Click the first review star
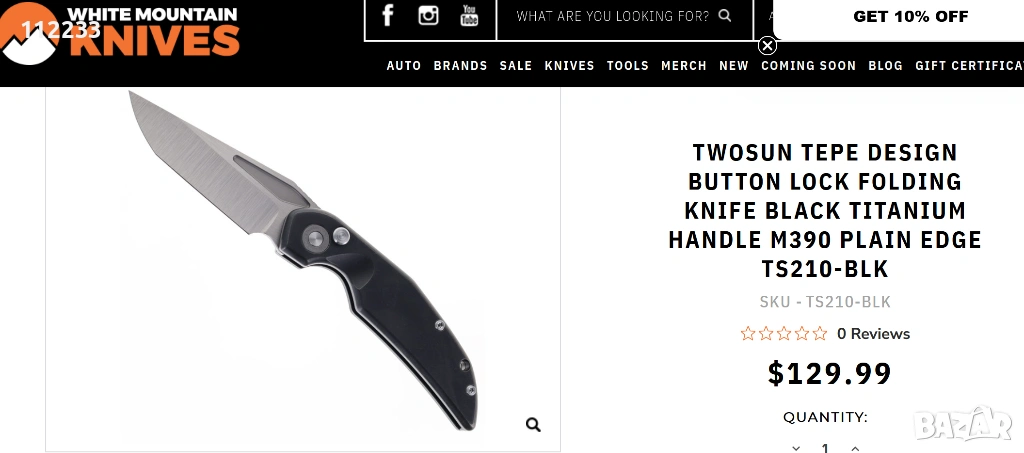The height and width of the screenshot is (453, 1024). point(748,334)
